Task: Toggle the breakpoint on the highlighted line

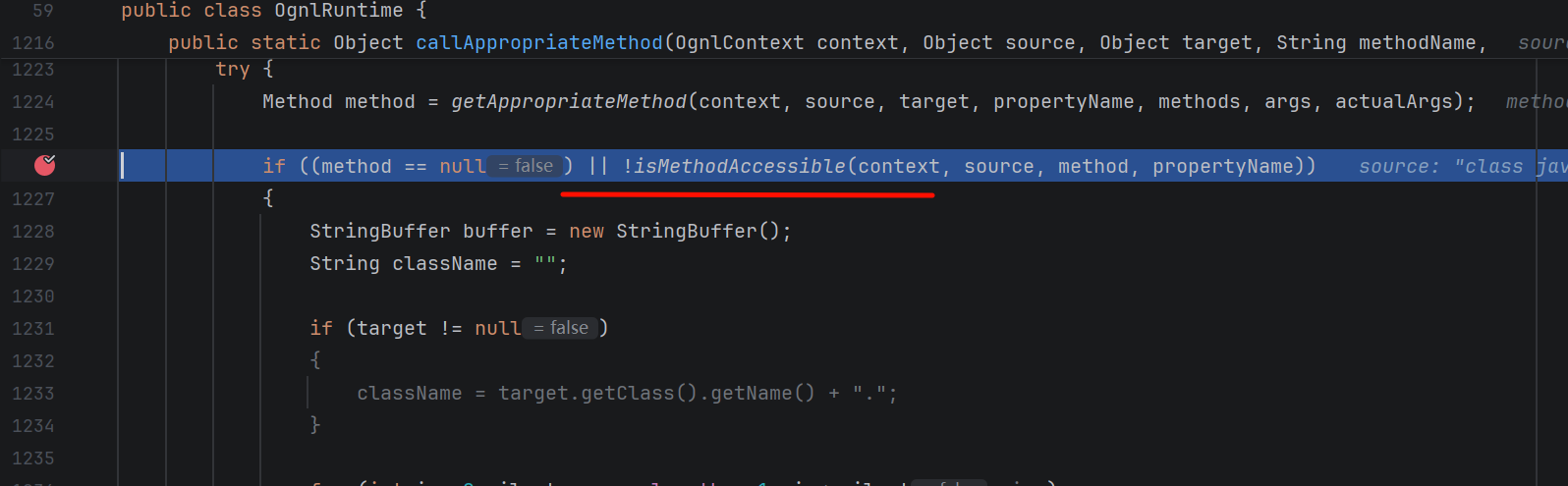Action: click(45, 165)
